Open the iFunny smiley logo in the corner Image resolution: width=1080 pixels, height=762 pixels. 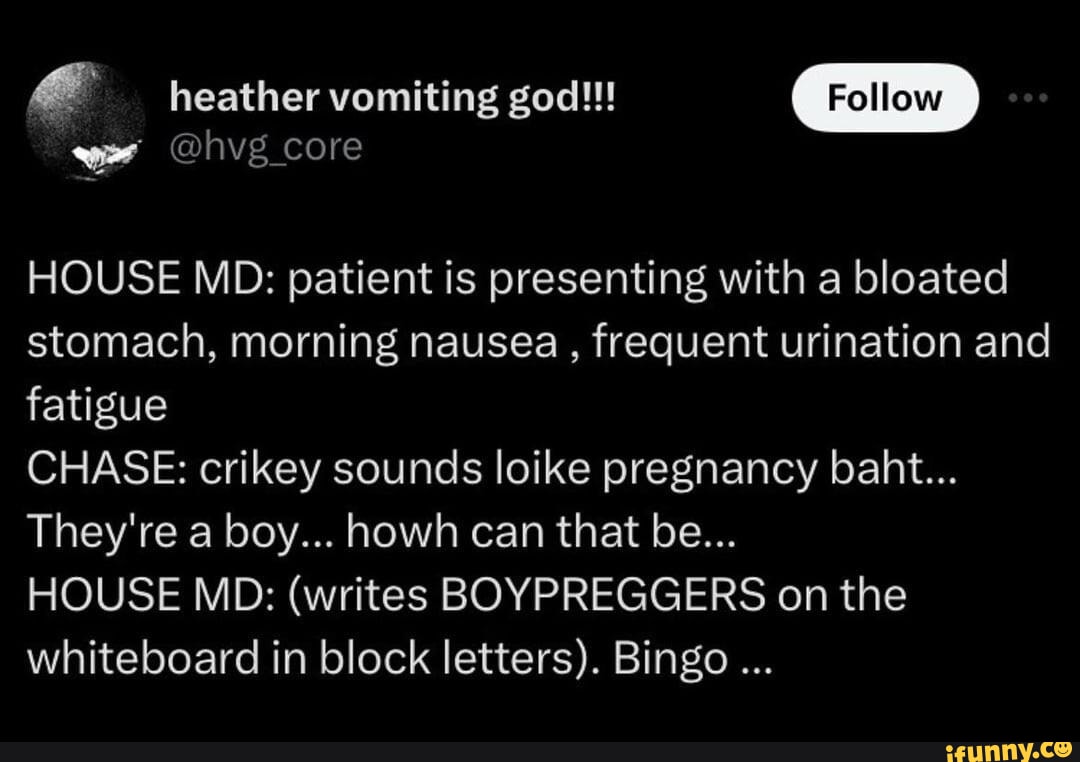pyautogui.click(x=1063, y=748)
